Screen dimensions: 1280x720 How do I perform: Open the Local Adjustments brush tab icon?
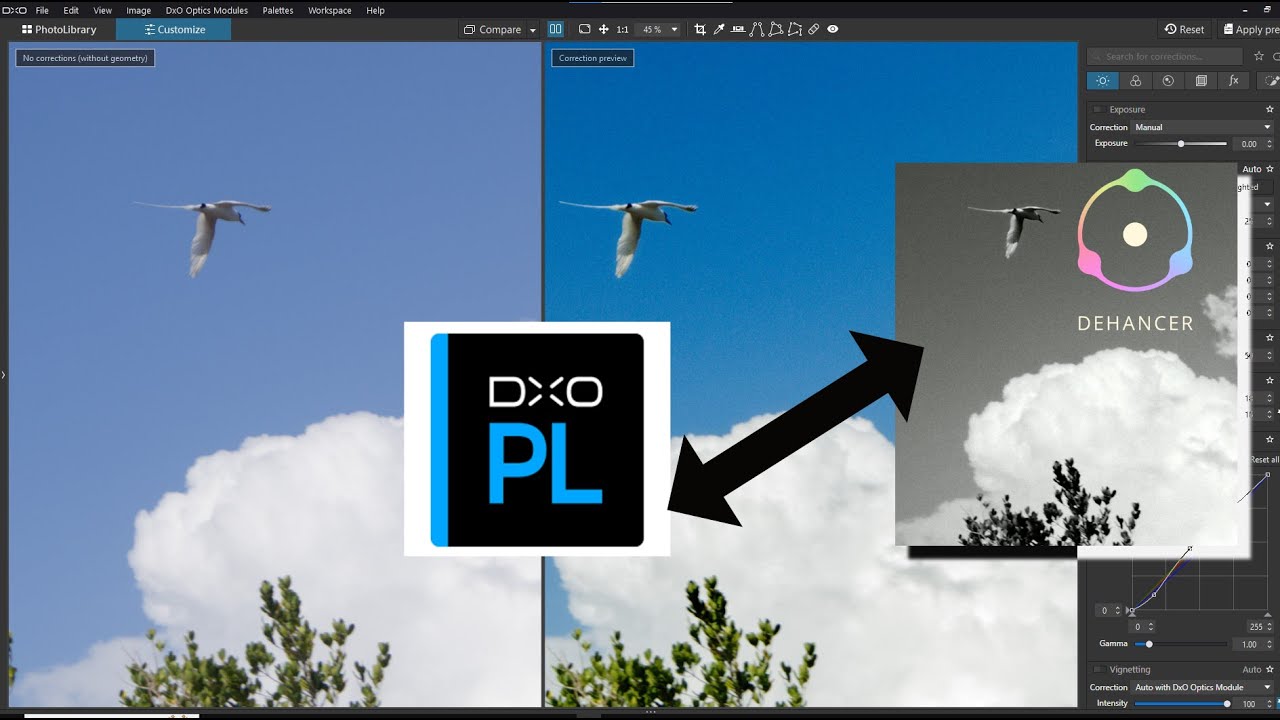[x=1268, y=81]
